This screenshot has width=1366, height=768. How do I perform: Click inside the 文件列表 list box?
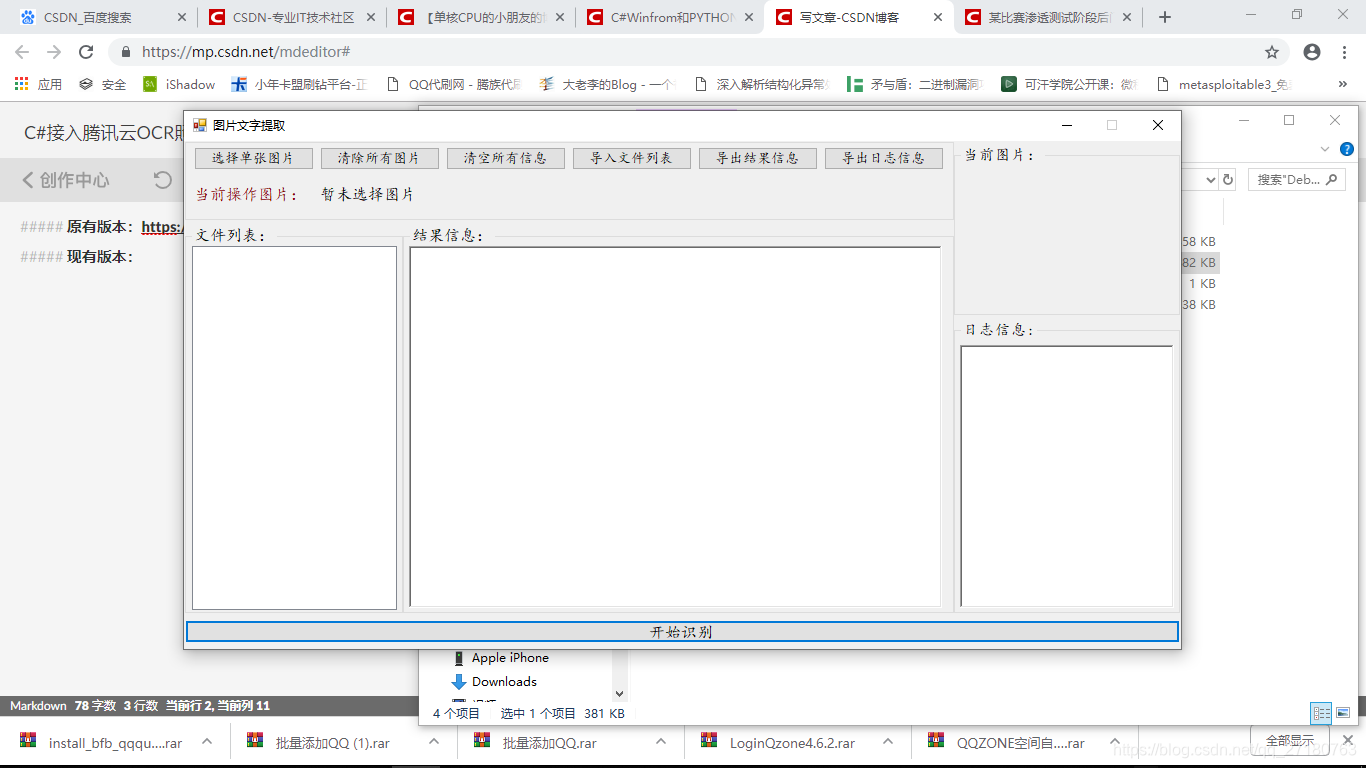[x=295, y=428]
